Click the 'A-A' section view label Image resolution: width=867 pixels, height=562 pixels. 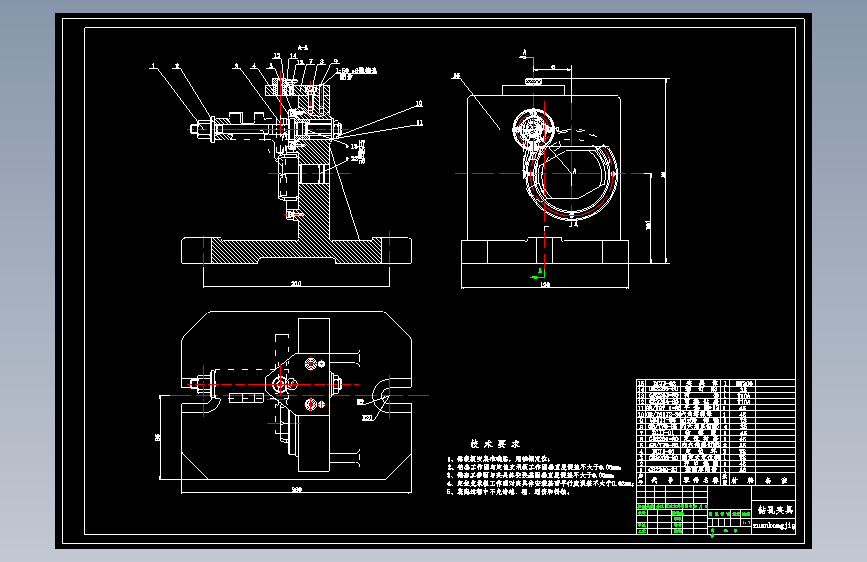[302, 48]
